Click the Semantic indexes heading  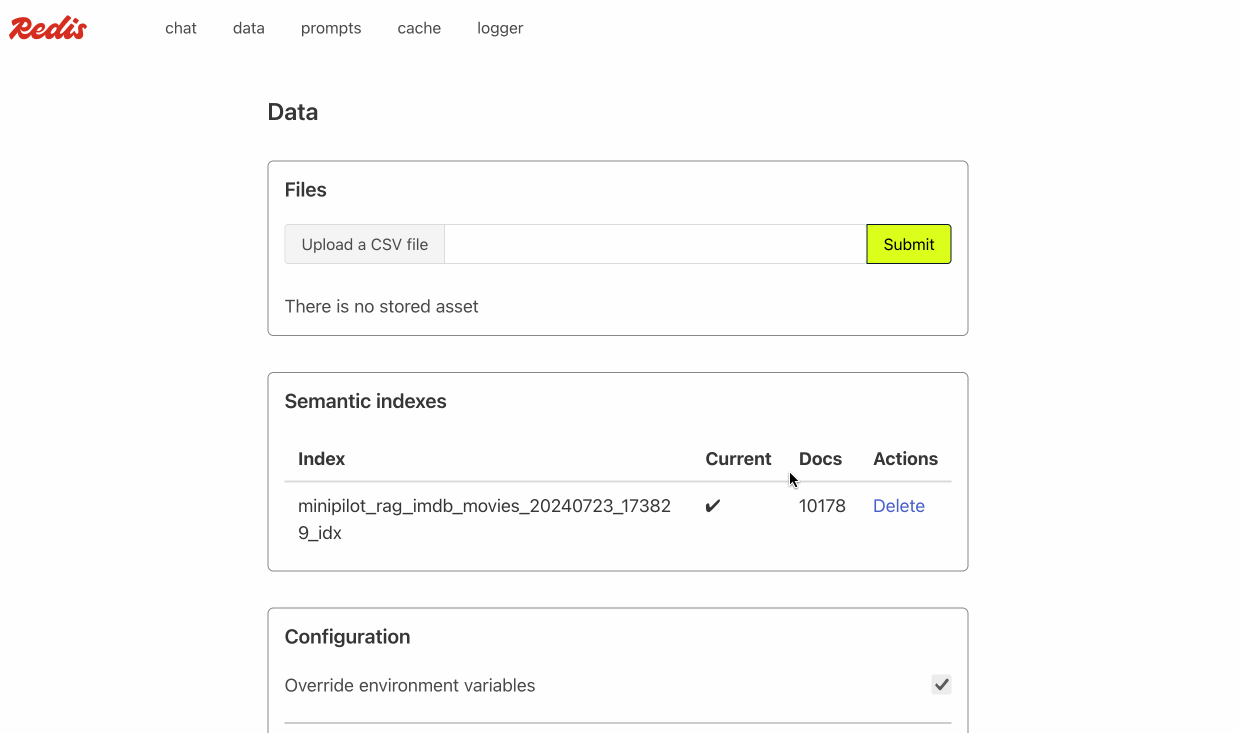tap(365, 401)
